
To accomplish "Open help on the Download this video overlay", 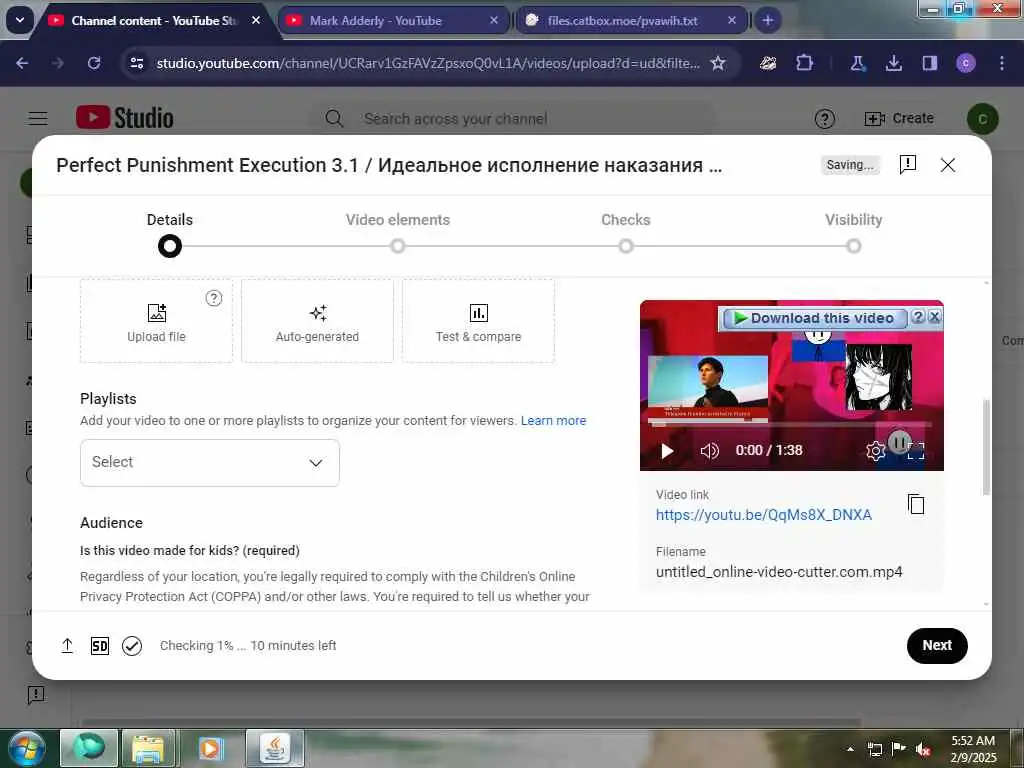I will point(918,317).
